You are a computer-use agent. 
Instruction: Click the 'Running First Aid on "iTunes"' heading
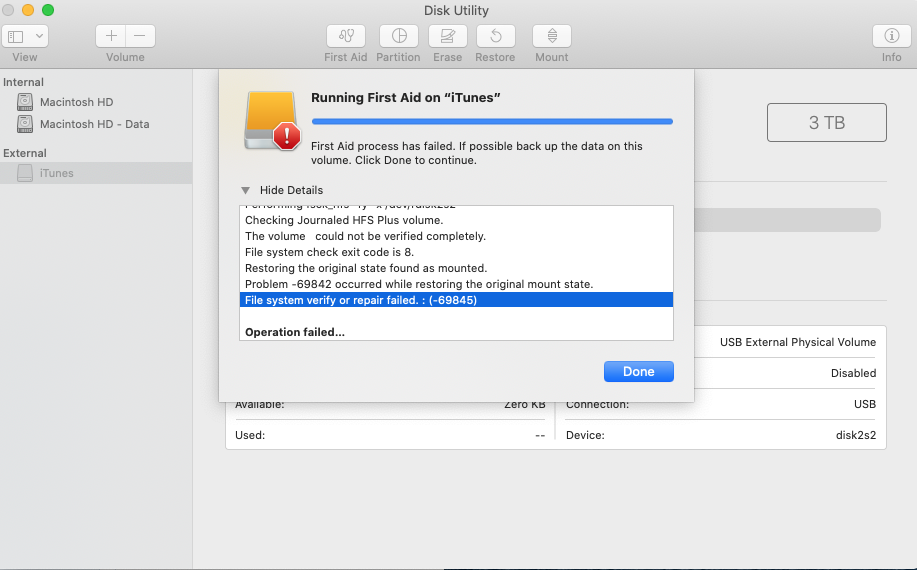[405, 98]
